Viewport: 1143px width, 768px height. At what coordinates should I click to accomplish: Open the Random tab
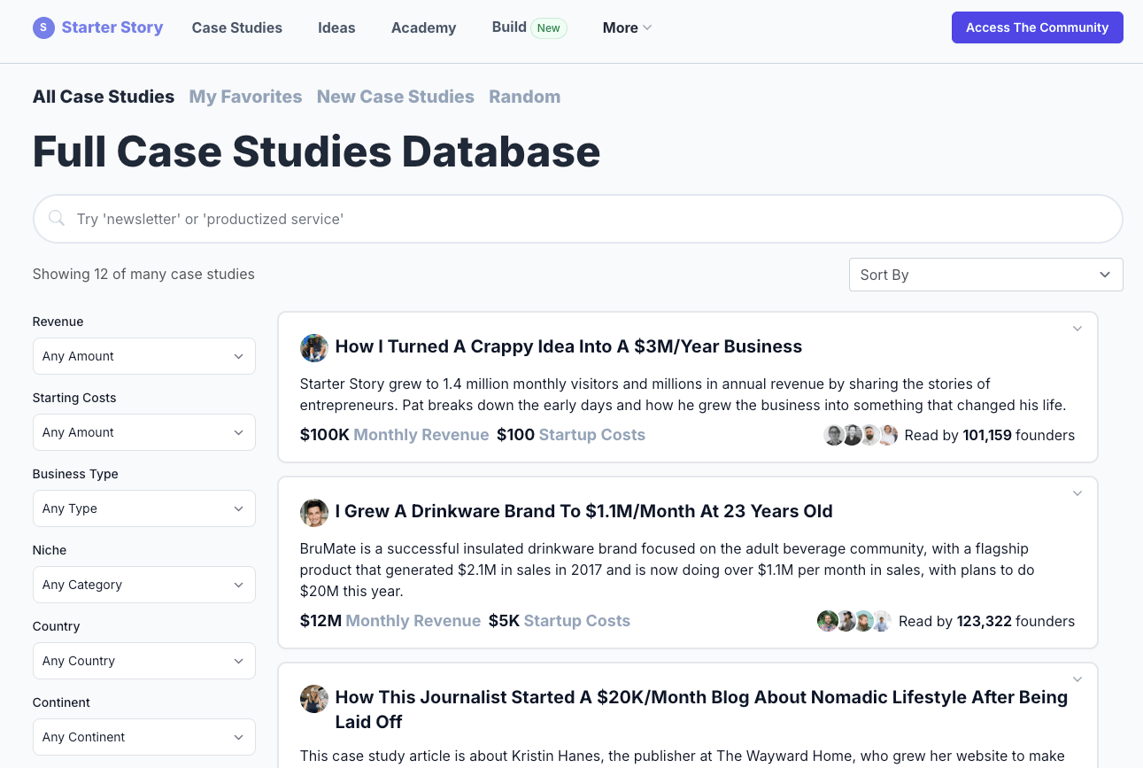[524, 97]
